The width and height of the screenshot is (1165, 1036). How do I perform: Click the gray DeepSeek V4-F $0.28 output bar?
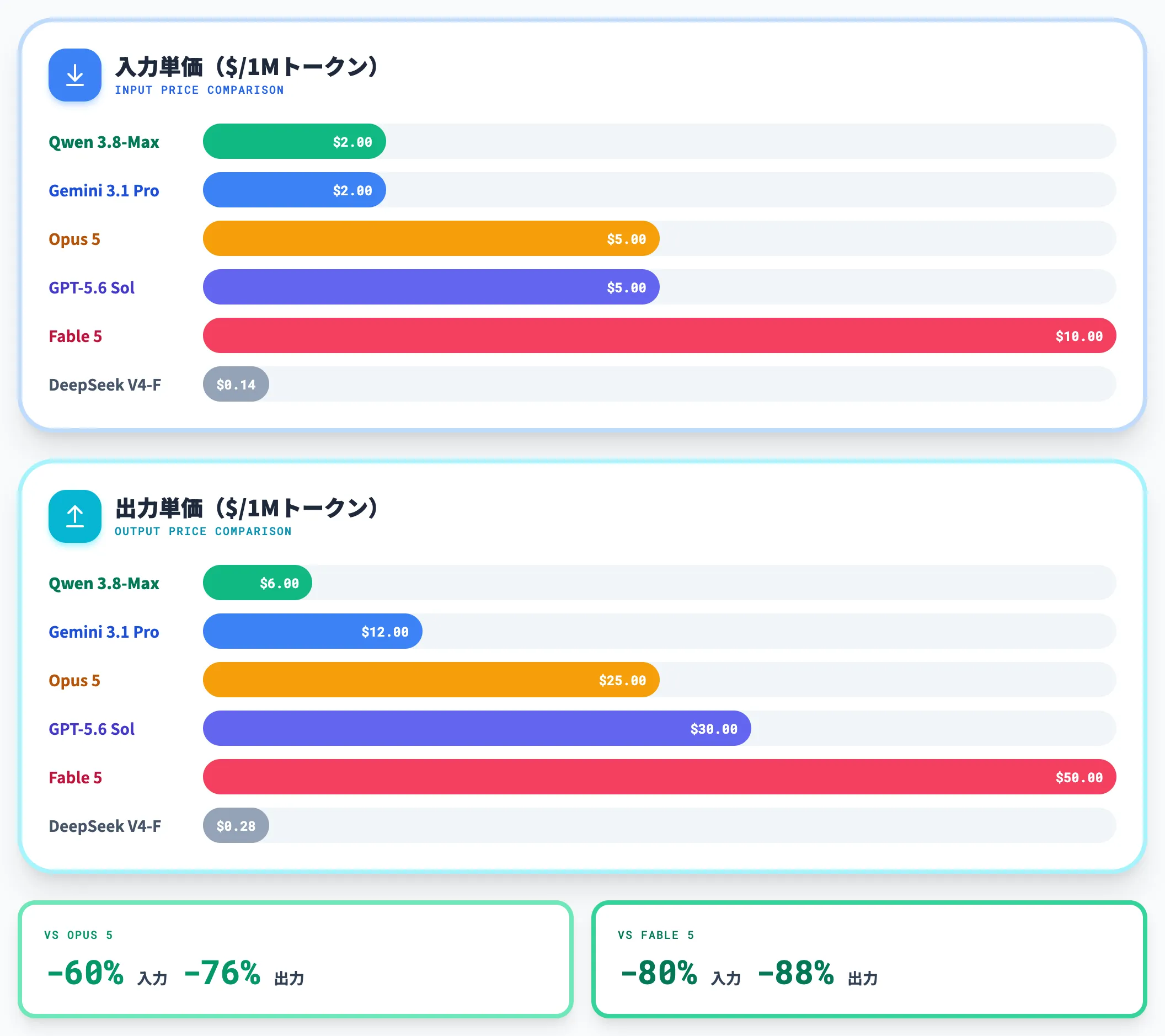tap(236, 825)
